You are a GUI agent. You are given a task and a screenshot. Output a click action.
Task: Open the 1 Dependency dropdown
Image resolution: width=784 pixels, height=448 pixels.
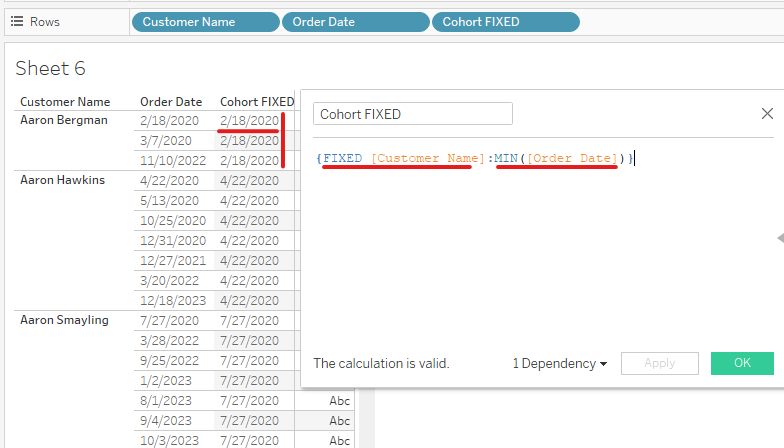click(560, 364)
